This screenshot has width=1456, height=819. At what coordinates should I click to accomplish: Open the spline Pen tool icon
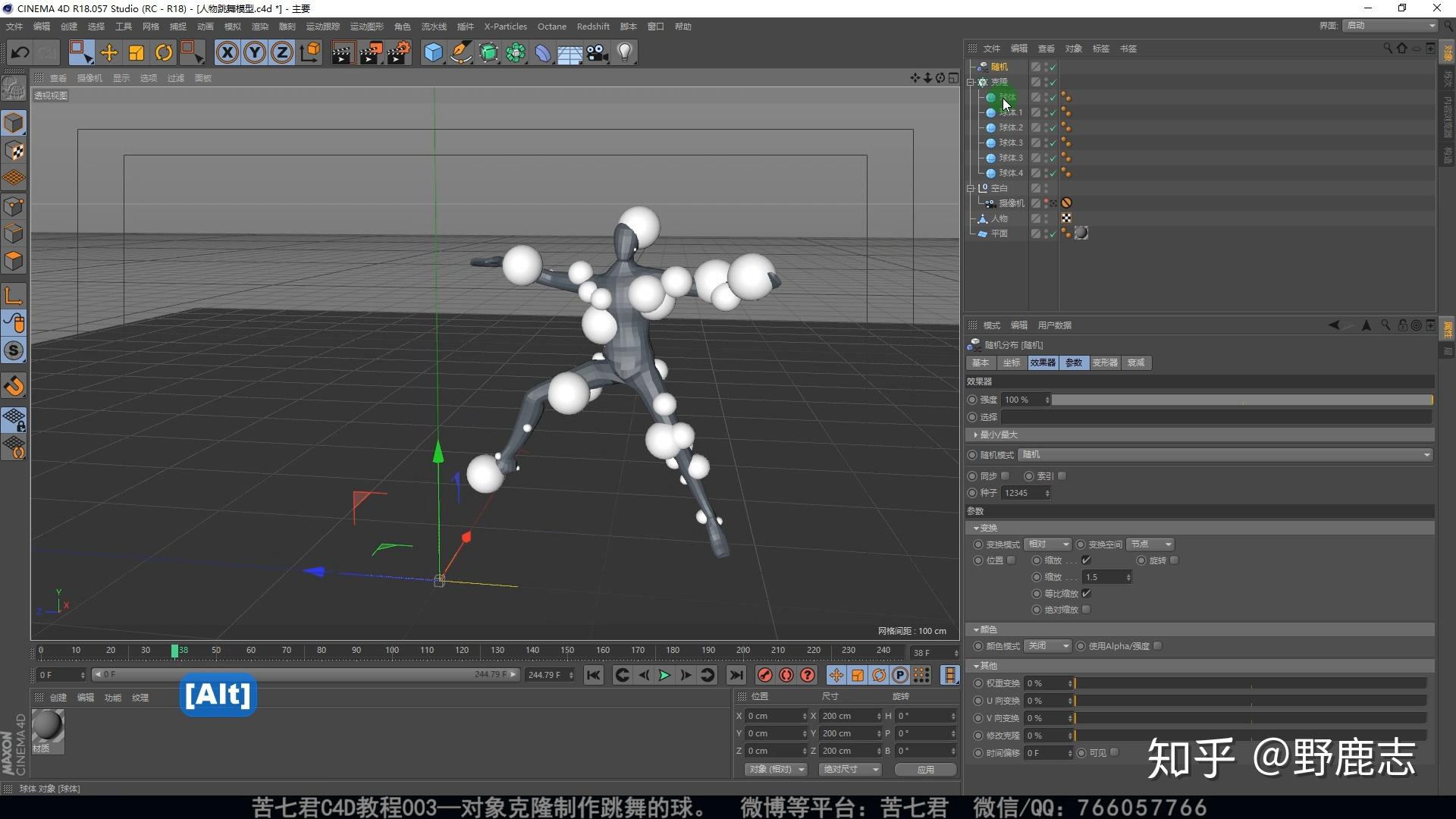pyautogui.click(x=460, y=52)
